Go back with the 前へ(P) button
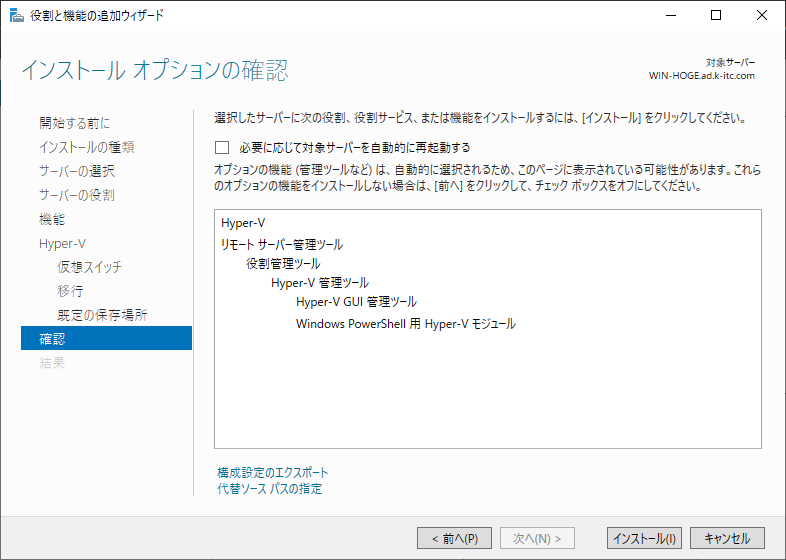The image size is (786, 560). pos(454,538)
